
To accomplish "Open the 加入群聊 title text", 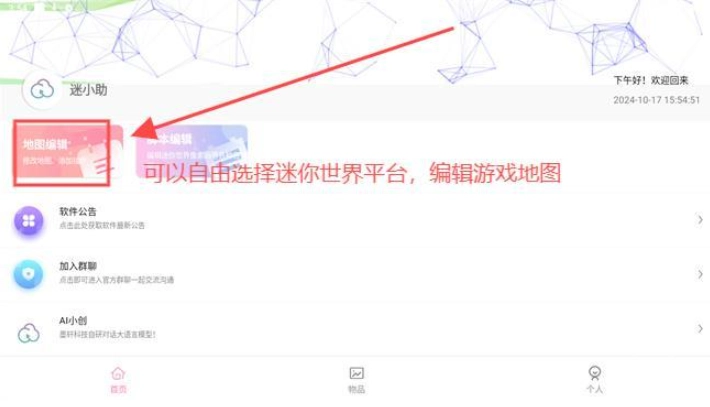I will 78,266.
